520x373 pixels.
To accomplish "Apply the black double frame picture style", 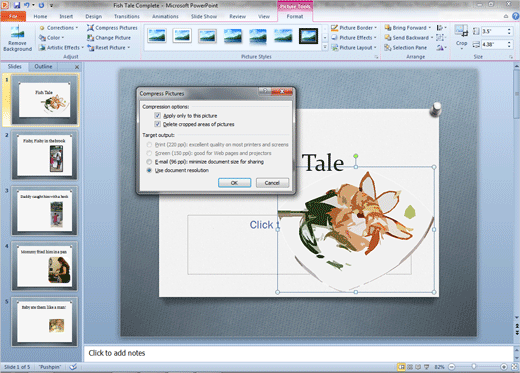I will pos(308,36).
